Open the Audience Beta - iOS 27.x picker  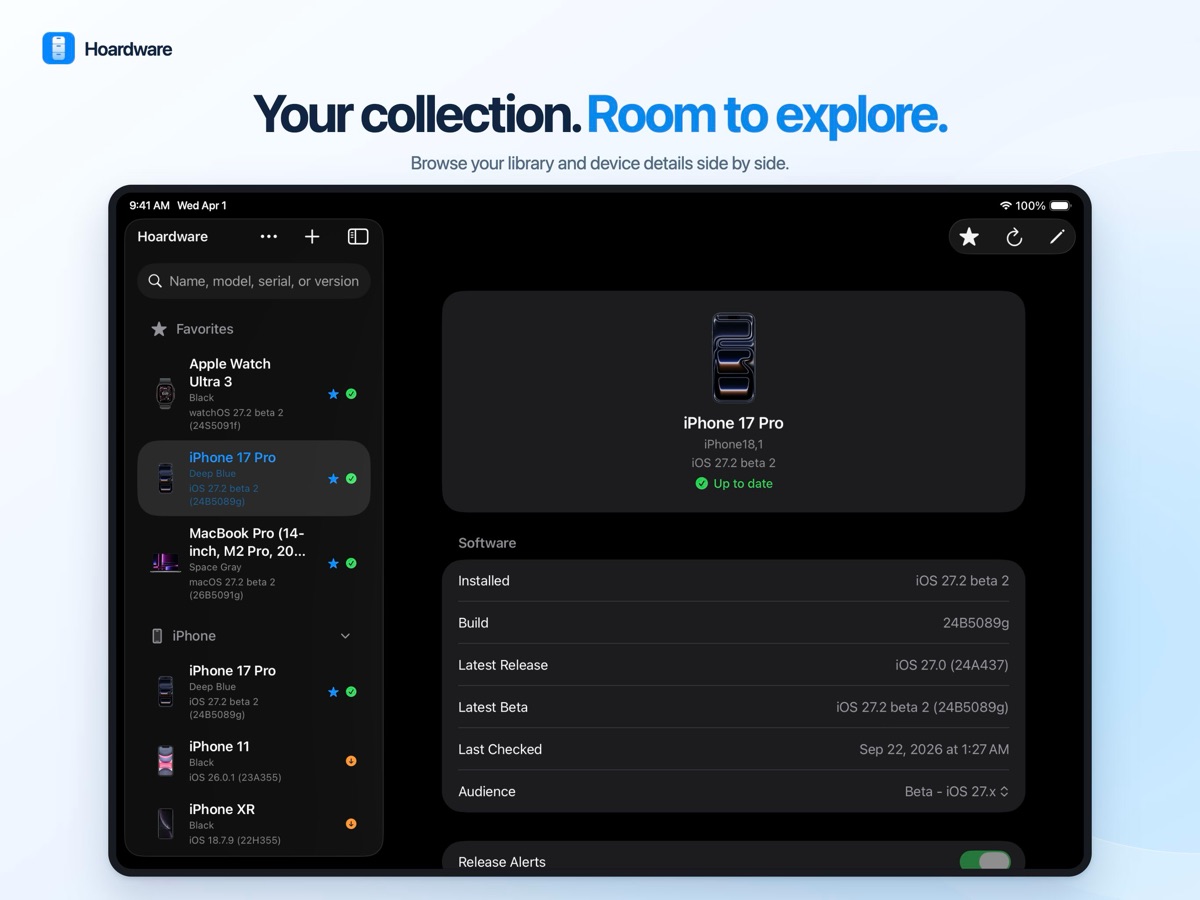pos(957,791)
